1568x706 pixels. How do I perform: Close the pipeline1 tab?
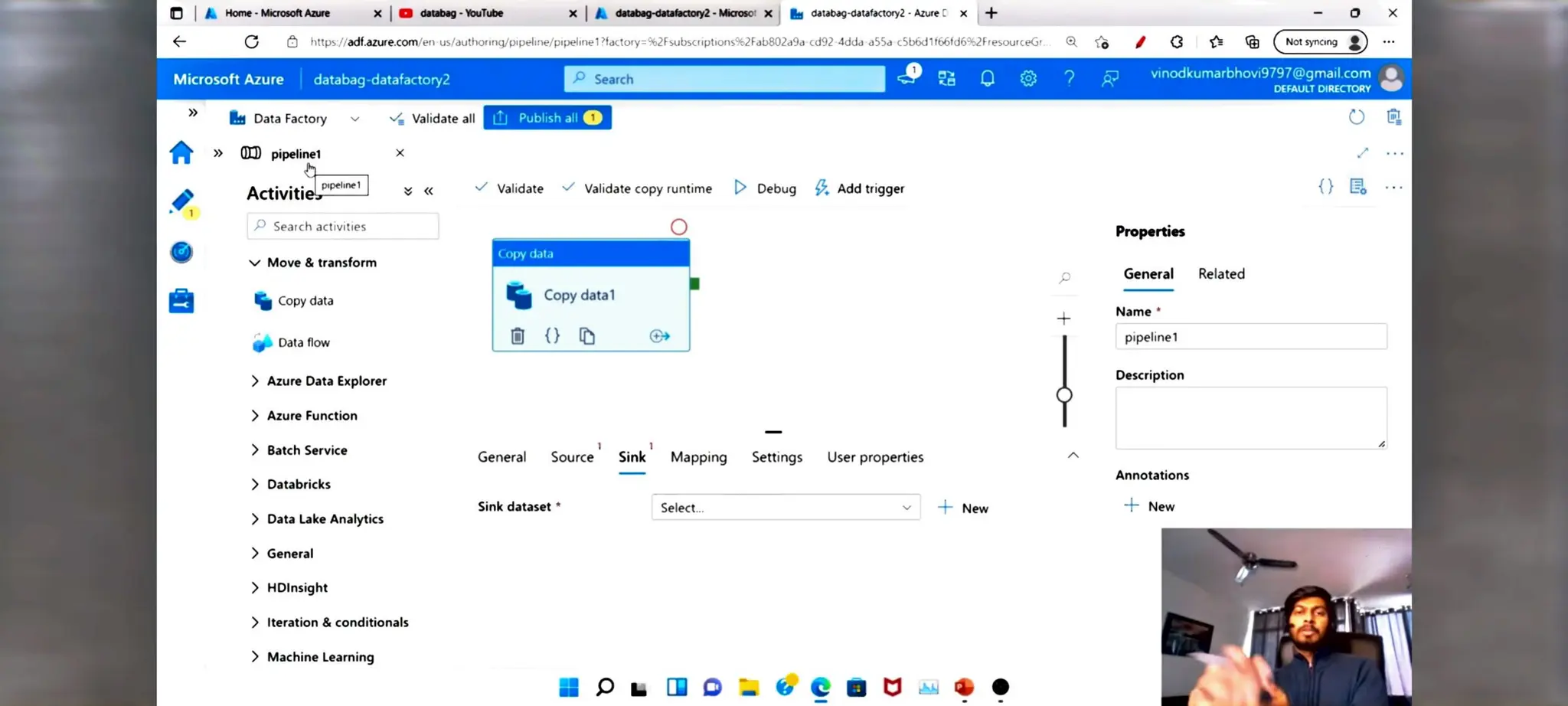pyautogui.click(x=400, y=153)
